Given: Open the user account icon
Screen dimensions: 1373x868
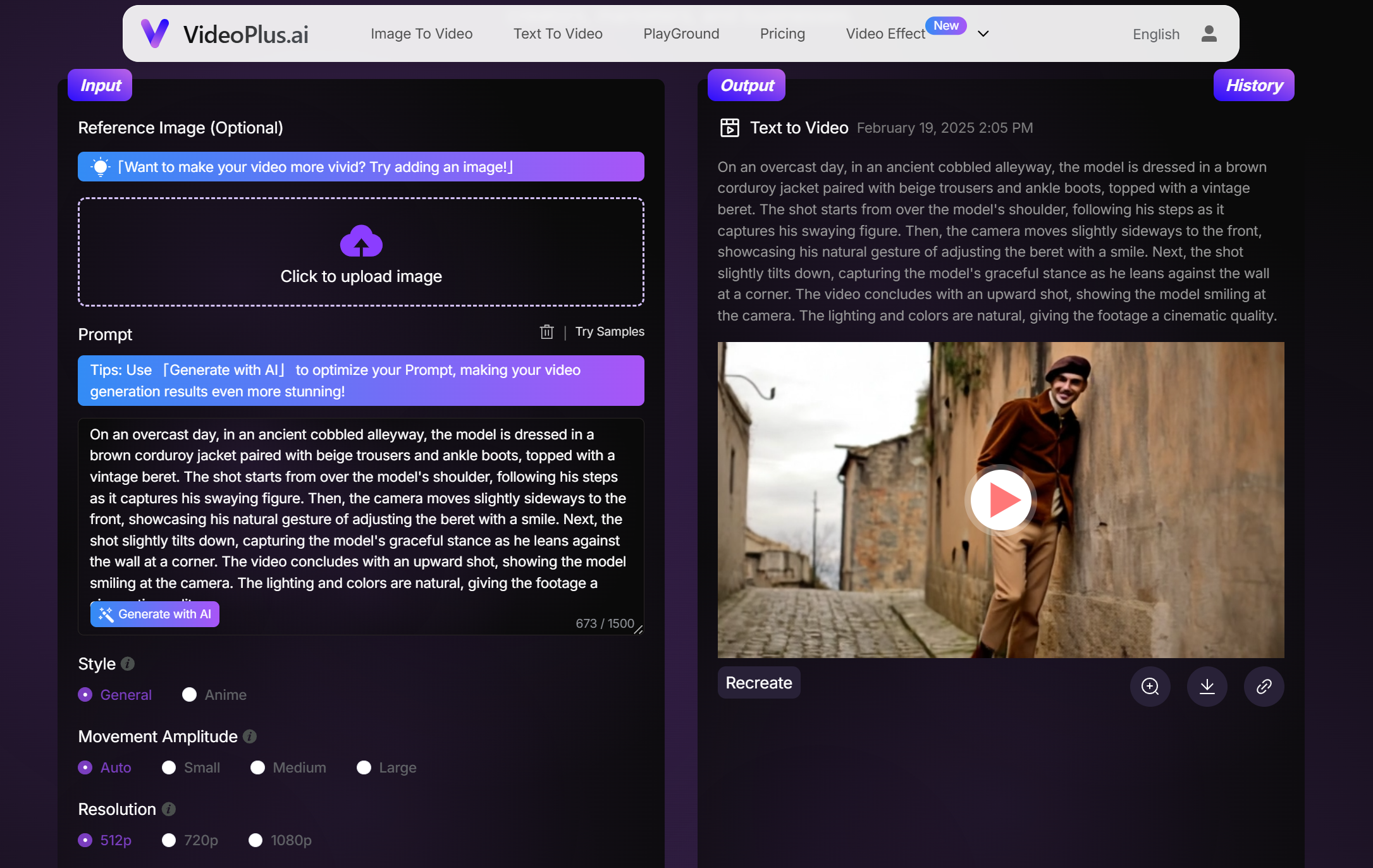Looking at the screenshot, I should (x=1209, y=34).
